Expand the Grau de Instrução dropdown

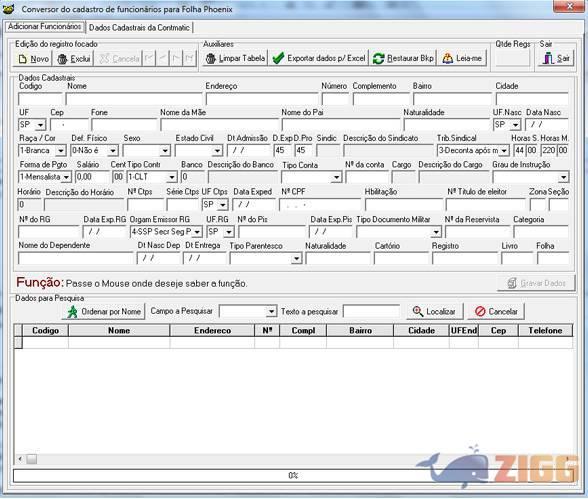[x=531, y=177]
